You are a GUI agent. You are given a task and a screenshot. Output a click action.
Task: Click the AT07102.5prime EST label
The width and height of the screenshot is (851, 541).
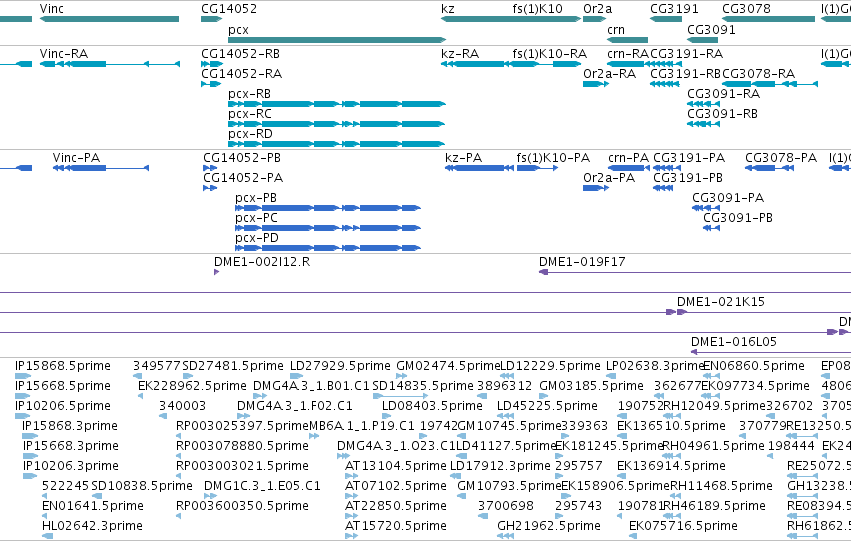[396, 486]
